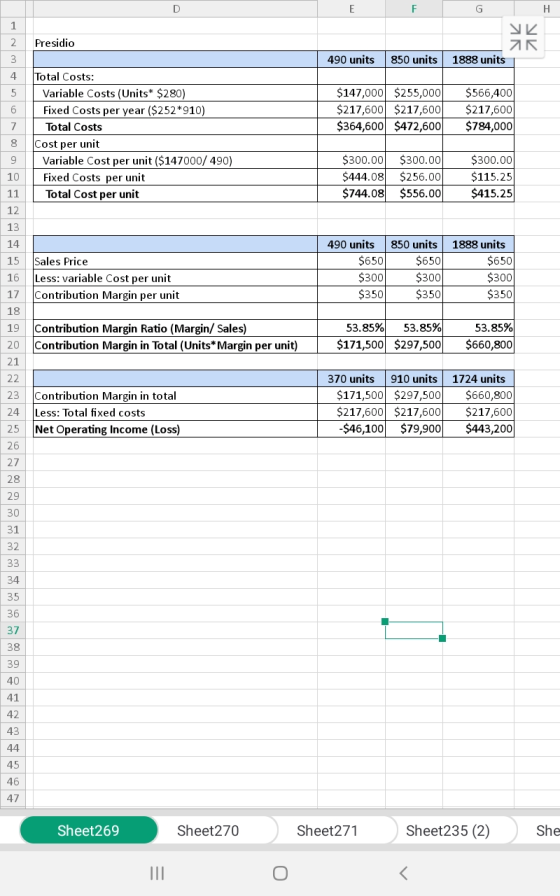Viewport: 560px width, 896px height.
Task: Select the $566,400 variable costs cell
Action: pos(478,93)
